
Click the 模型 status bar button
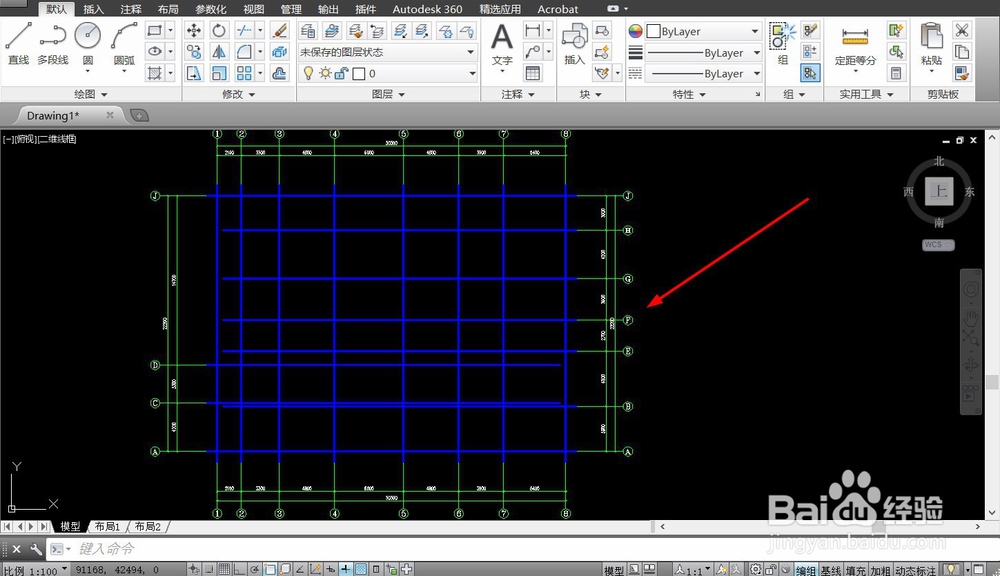pyautogui.click(x=614, y=570)
